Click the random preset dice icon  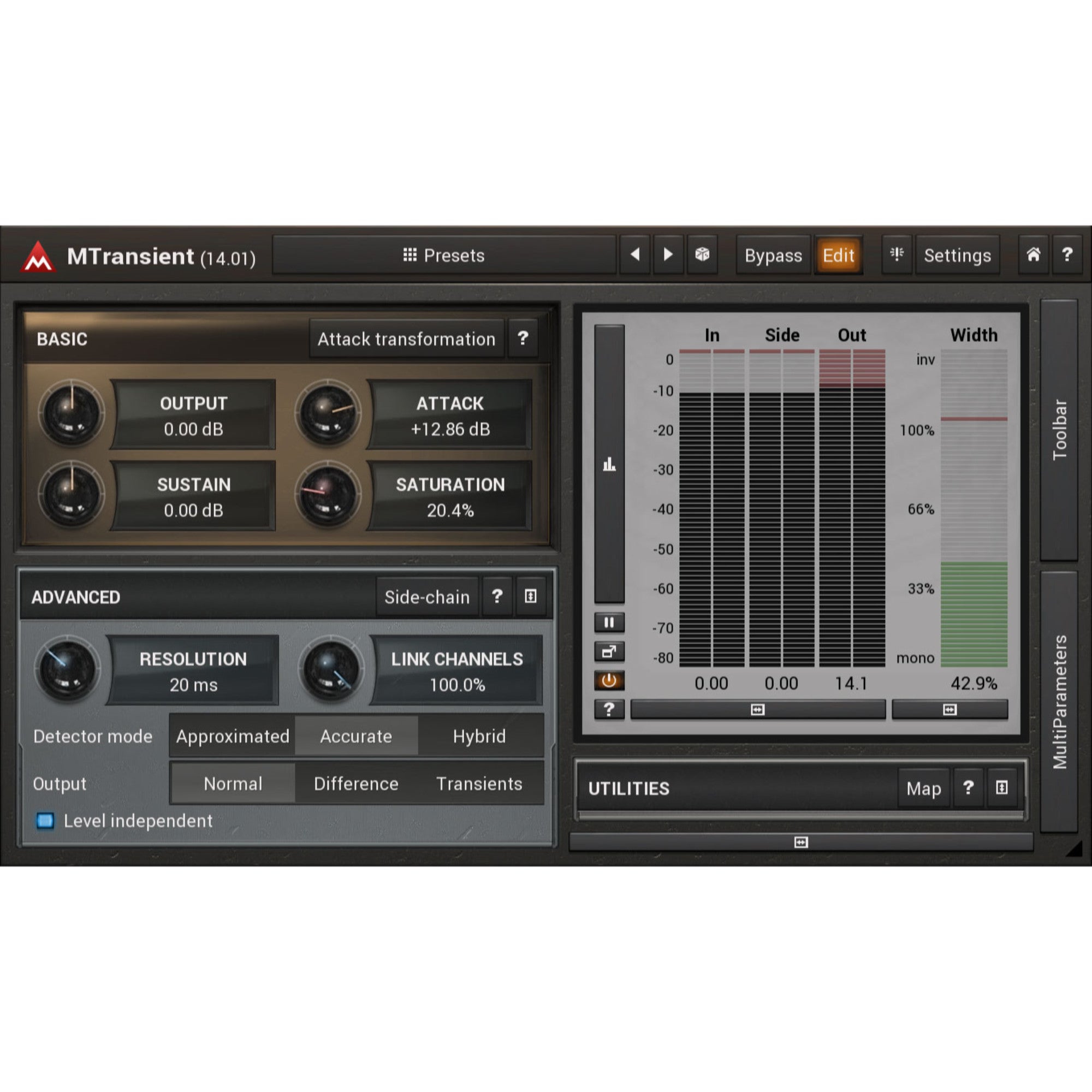click(702, 255)
